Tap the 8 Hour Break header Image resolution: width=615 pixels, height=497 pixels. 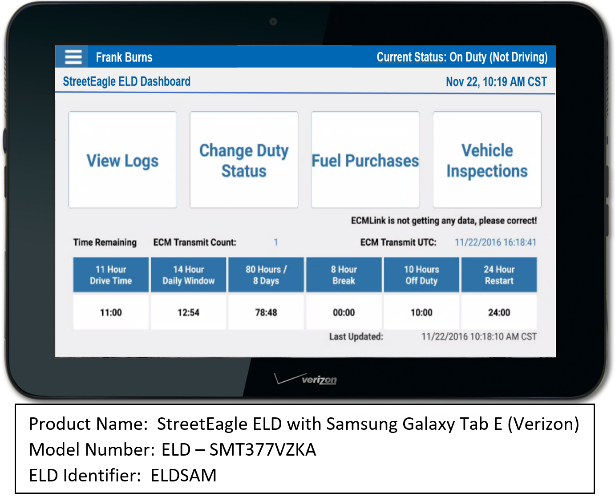click(344, 275)
